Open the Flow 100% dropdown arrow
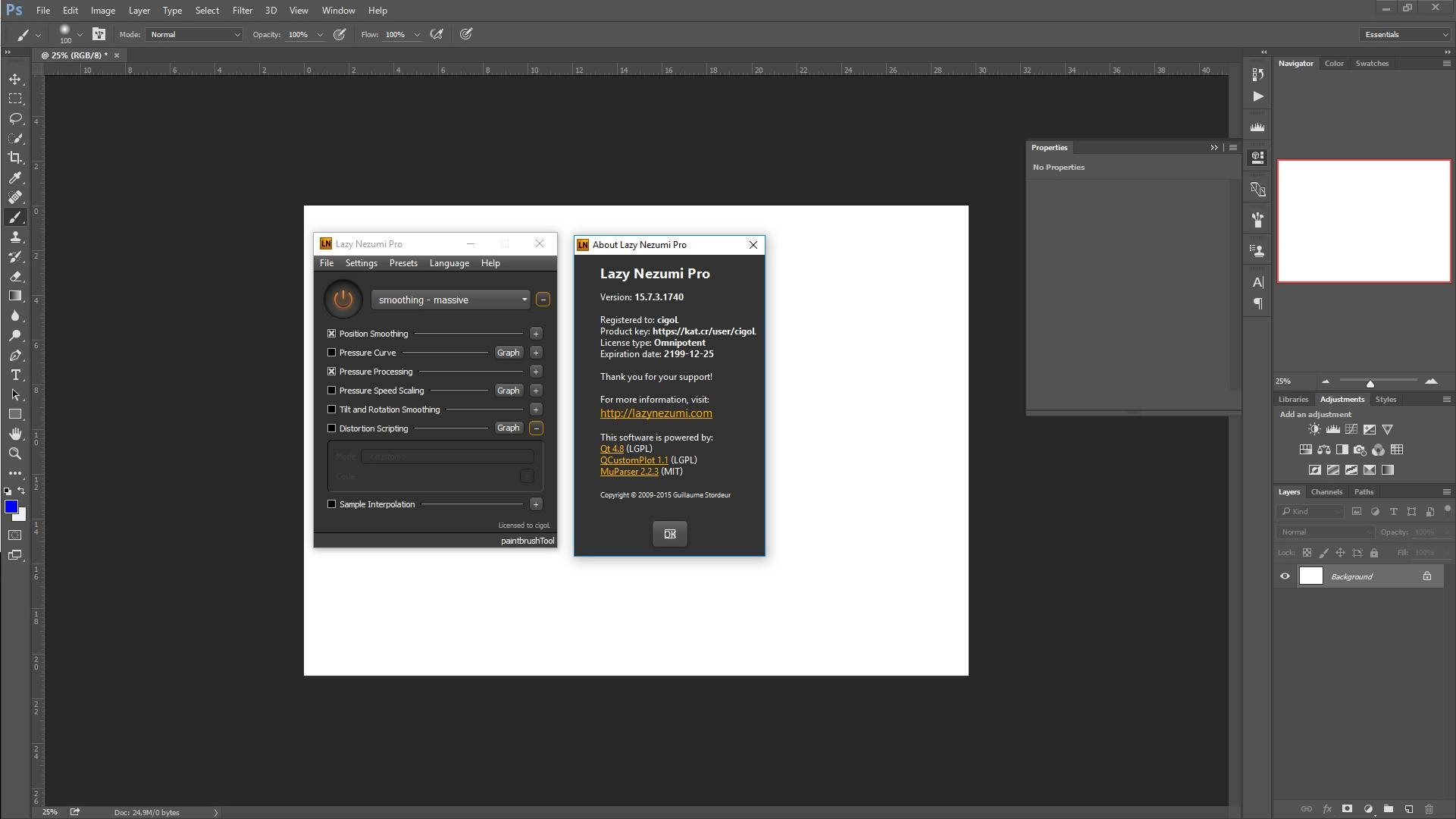1456x819 pixels. click(417, 35)
